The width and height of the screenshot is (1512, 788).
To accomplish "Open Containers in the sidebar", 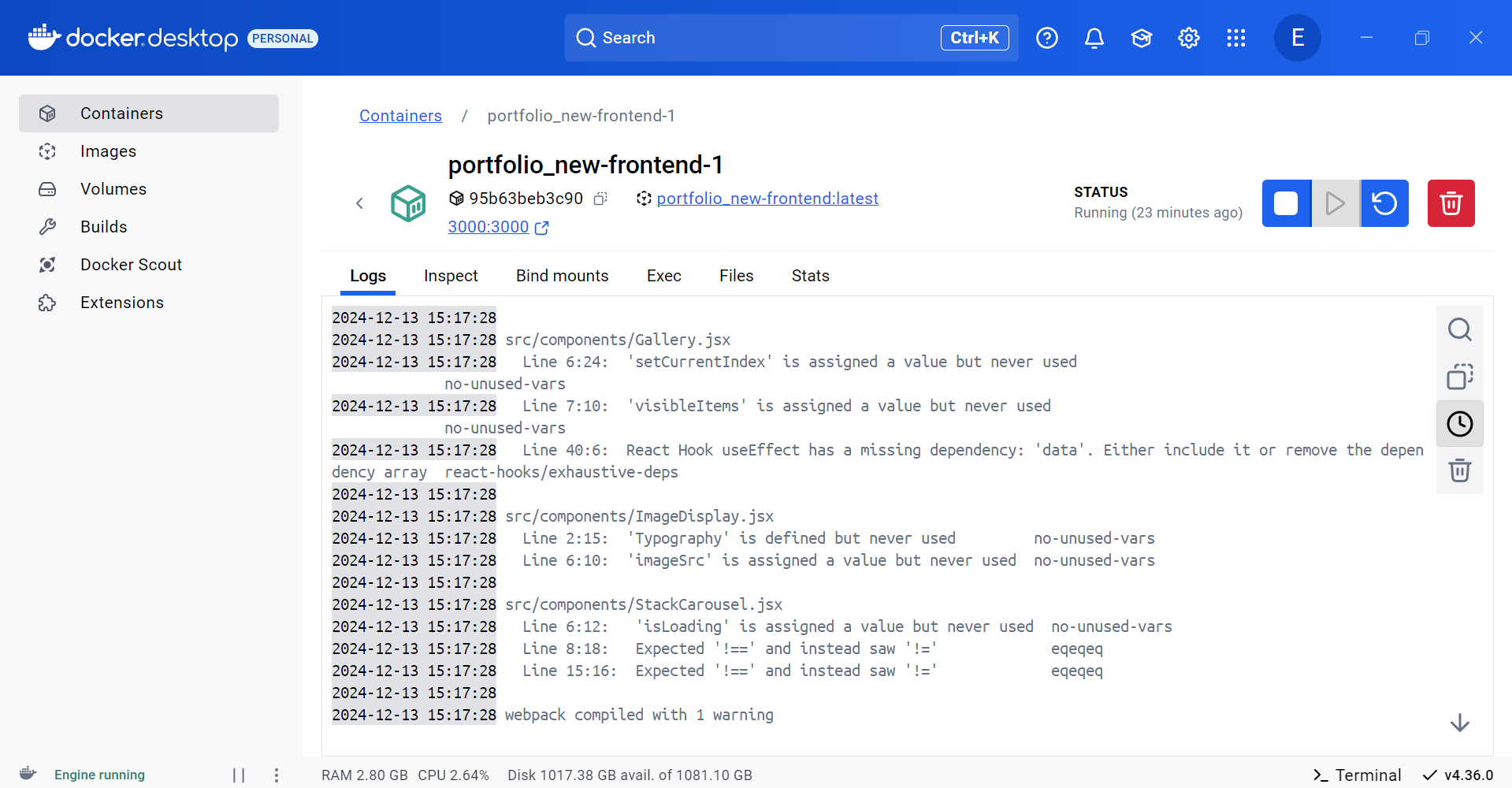I will click(x=149, y=113).
